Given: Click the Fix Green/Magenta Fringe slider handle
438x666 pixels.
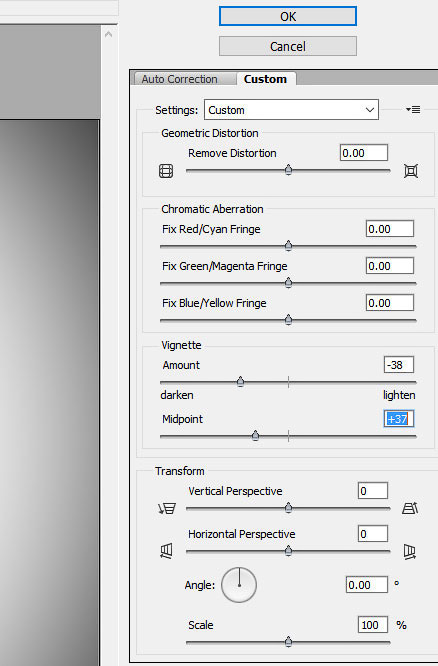Looking at the screenshot, I should [x=288, y=282].
